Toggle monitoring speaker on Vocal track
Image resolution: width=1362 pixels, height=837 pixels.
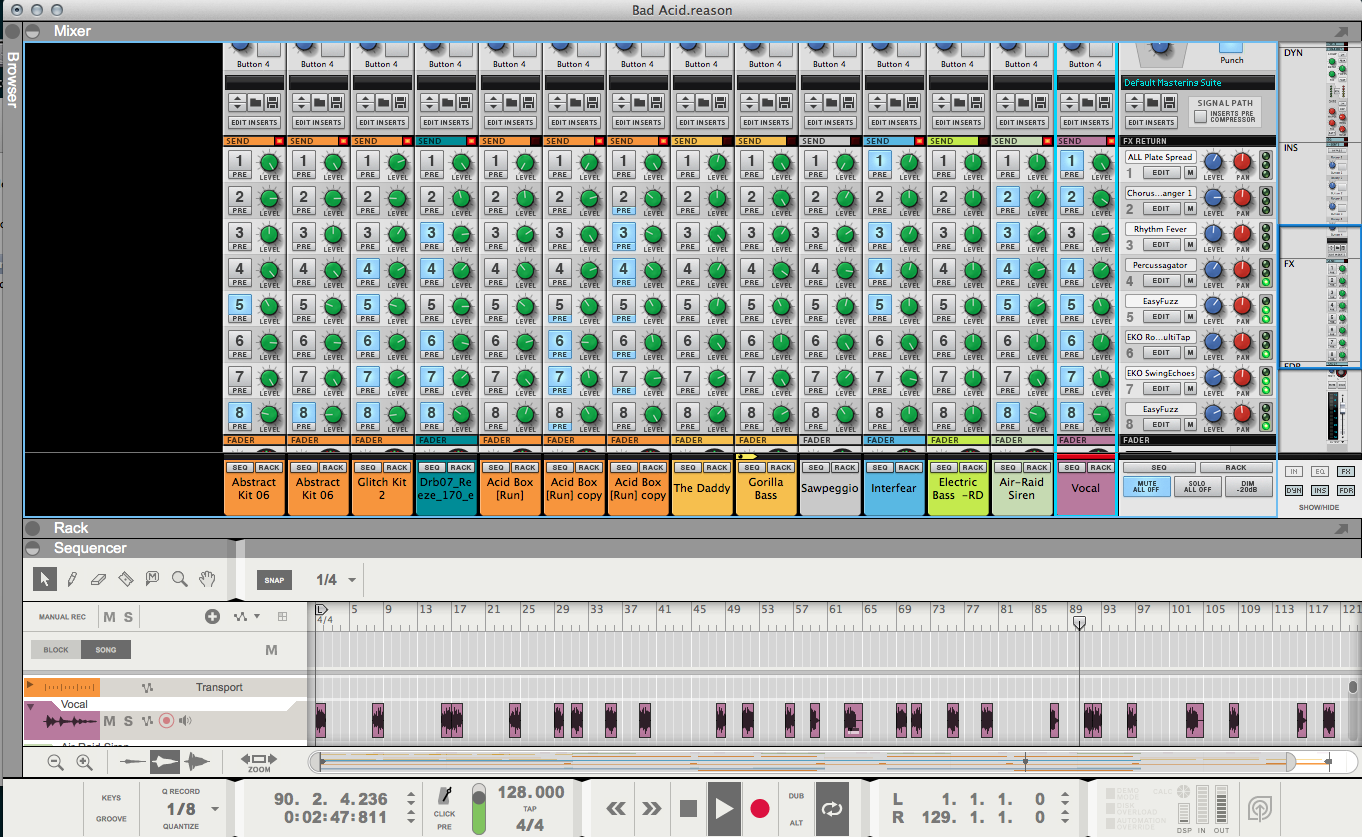185,721
